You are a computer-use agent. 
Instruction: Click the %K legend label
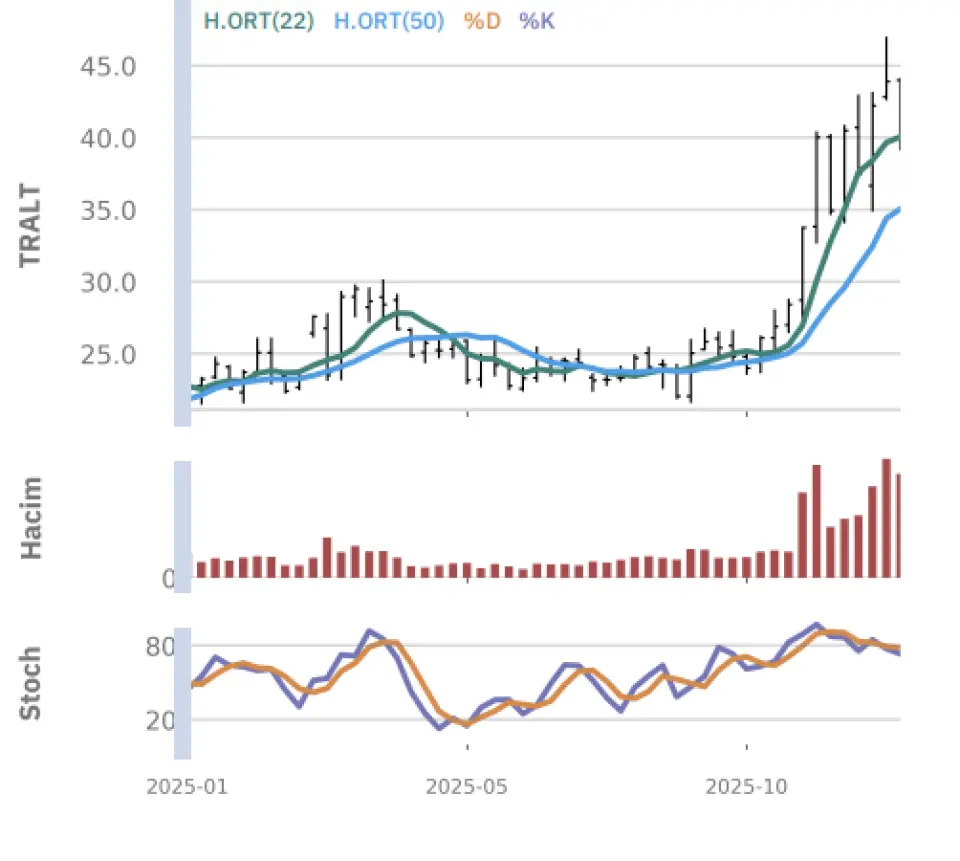[x=536, y=20]
